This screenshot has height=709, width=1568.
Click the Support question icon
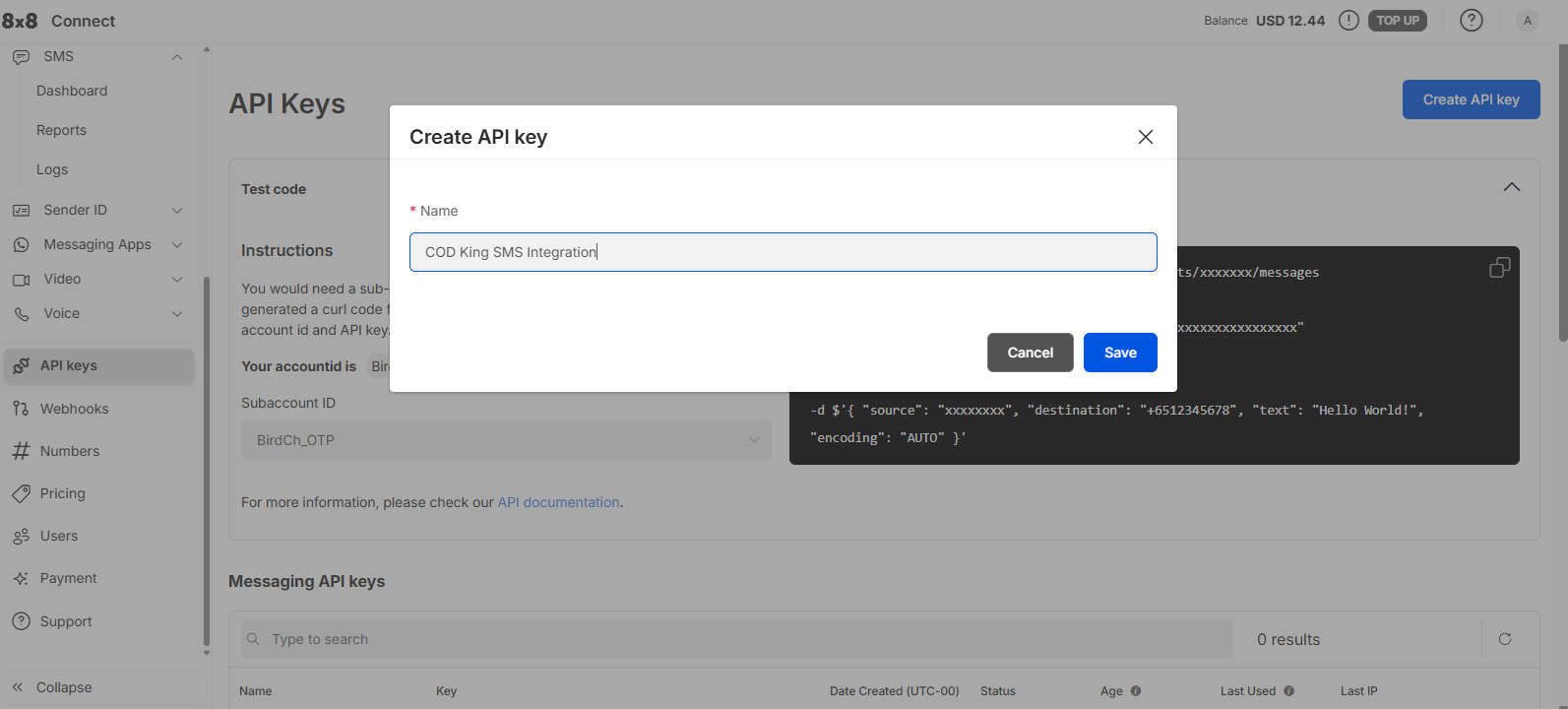coord(21,621)
